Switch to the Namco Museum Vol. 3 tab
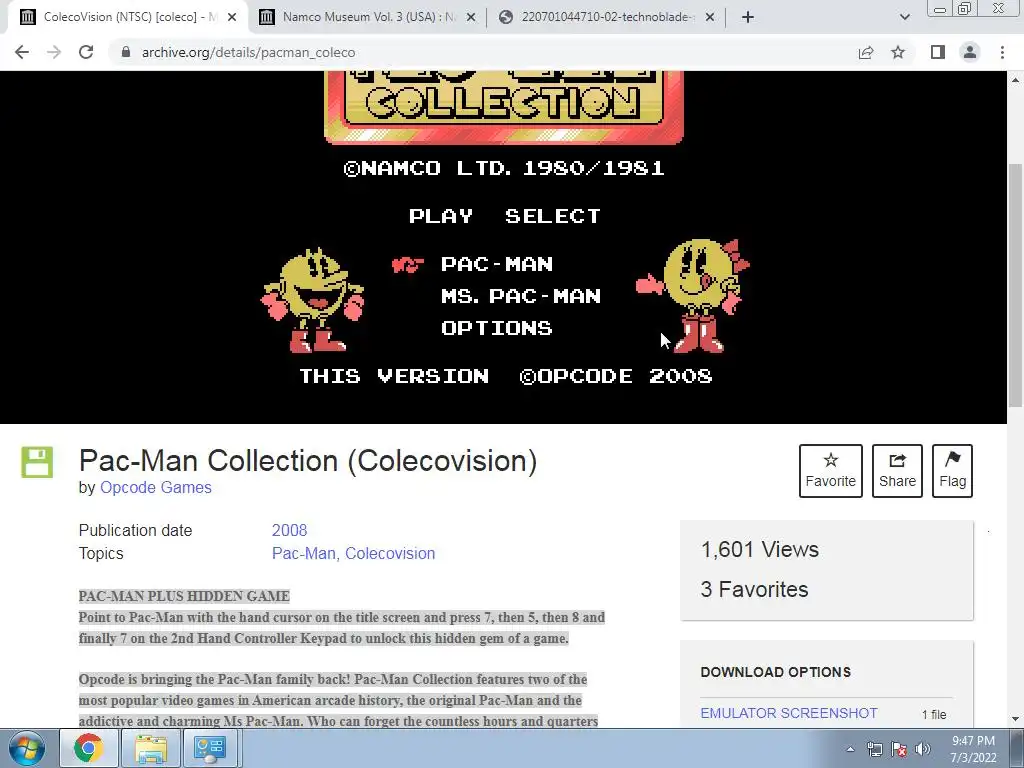Image resolution: width=1024 pixels, height=768 pixels. [x=368, y=17]
